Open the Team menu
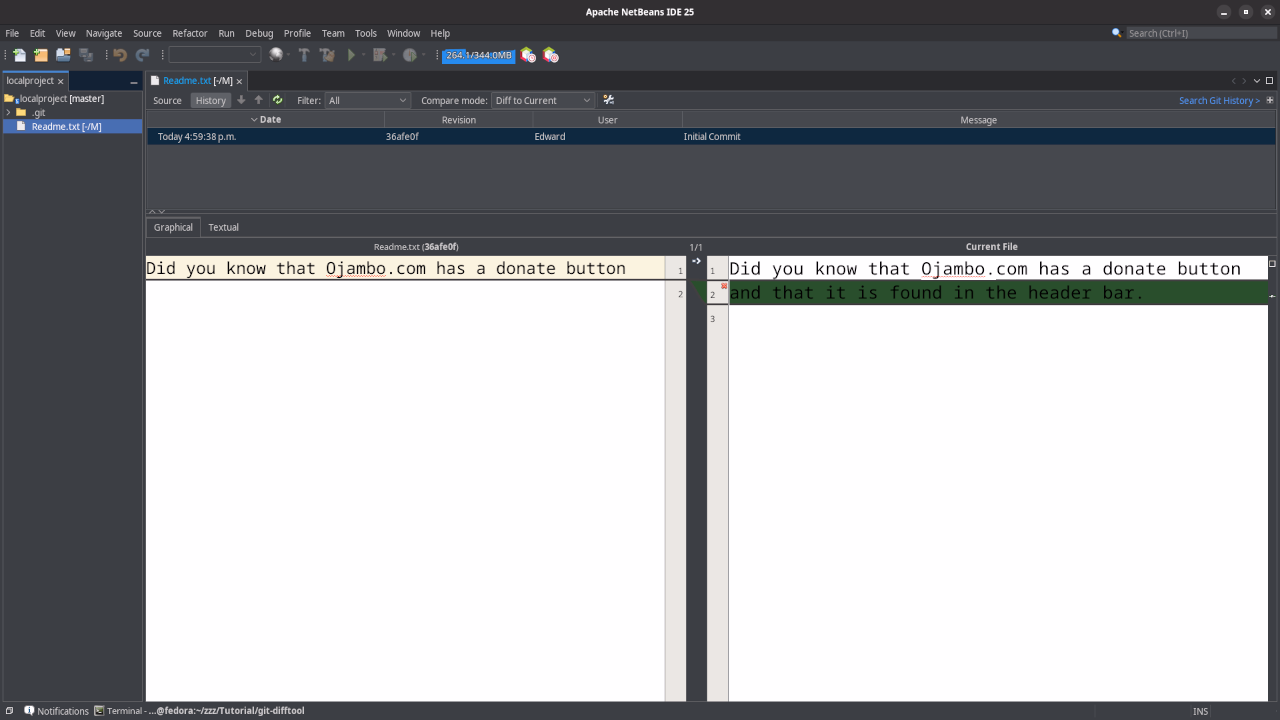Viewport: 1280px width, 720px height. pos(333,33)
